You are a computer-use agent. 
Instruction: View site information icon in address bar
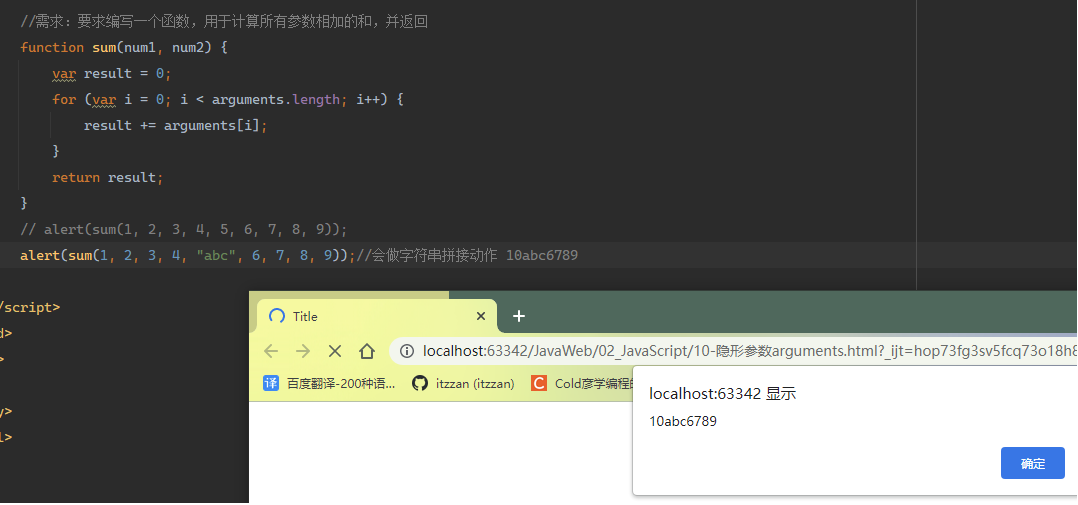[x=407, y=351]
